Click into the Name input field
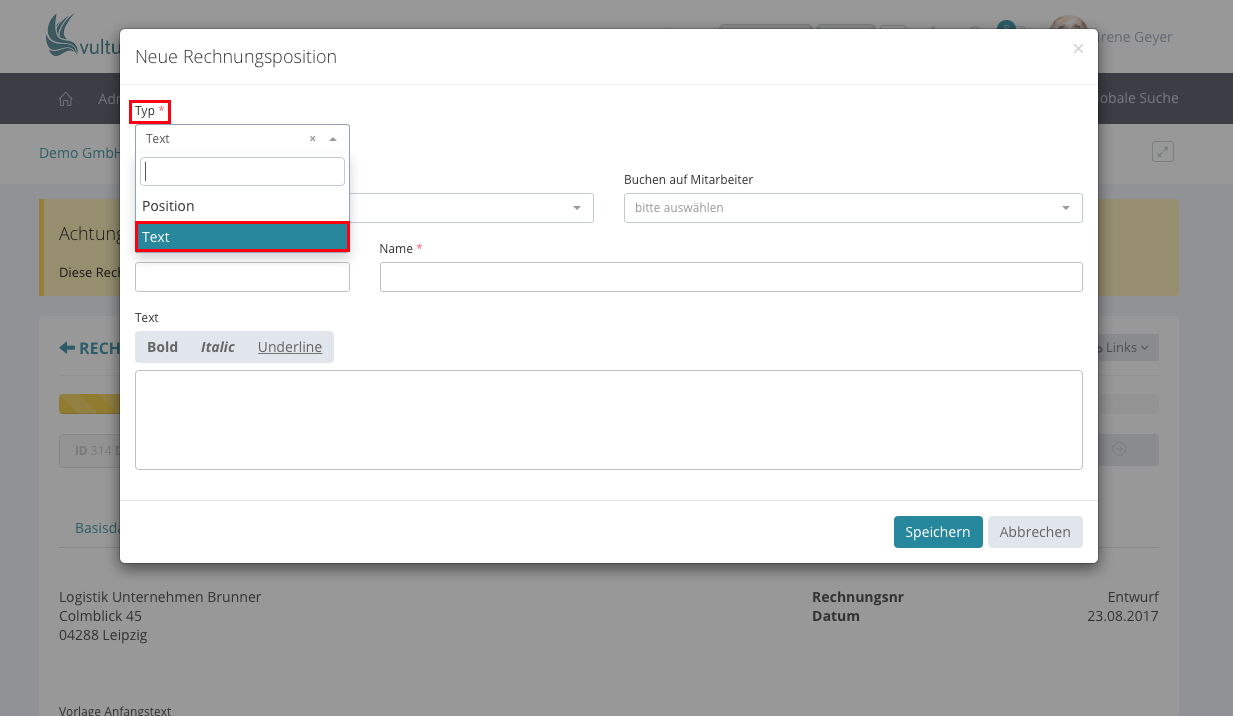The height and width of the screenshot is (716, 1233). [730, 277]
